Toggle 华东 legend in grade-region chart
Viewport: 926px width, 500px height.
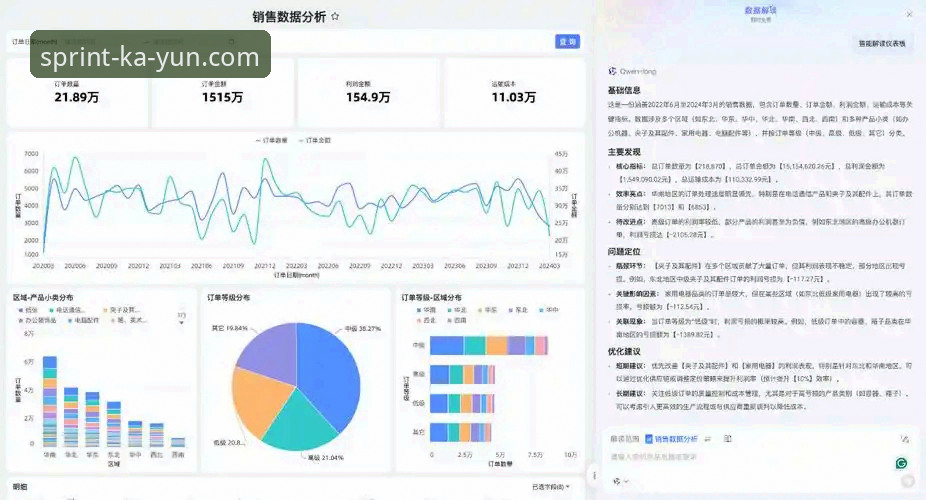point(487,310)
